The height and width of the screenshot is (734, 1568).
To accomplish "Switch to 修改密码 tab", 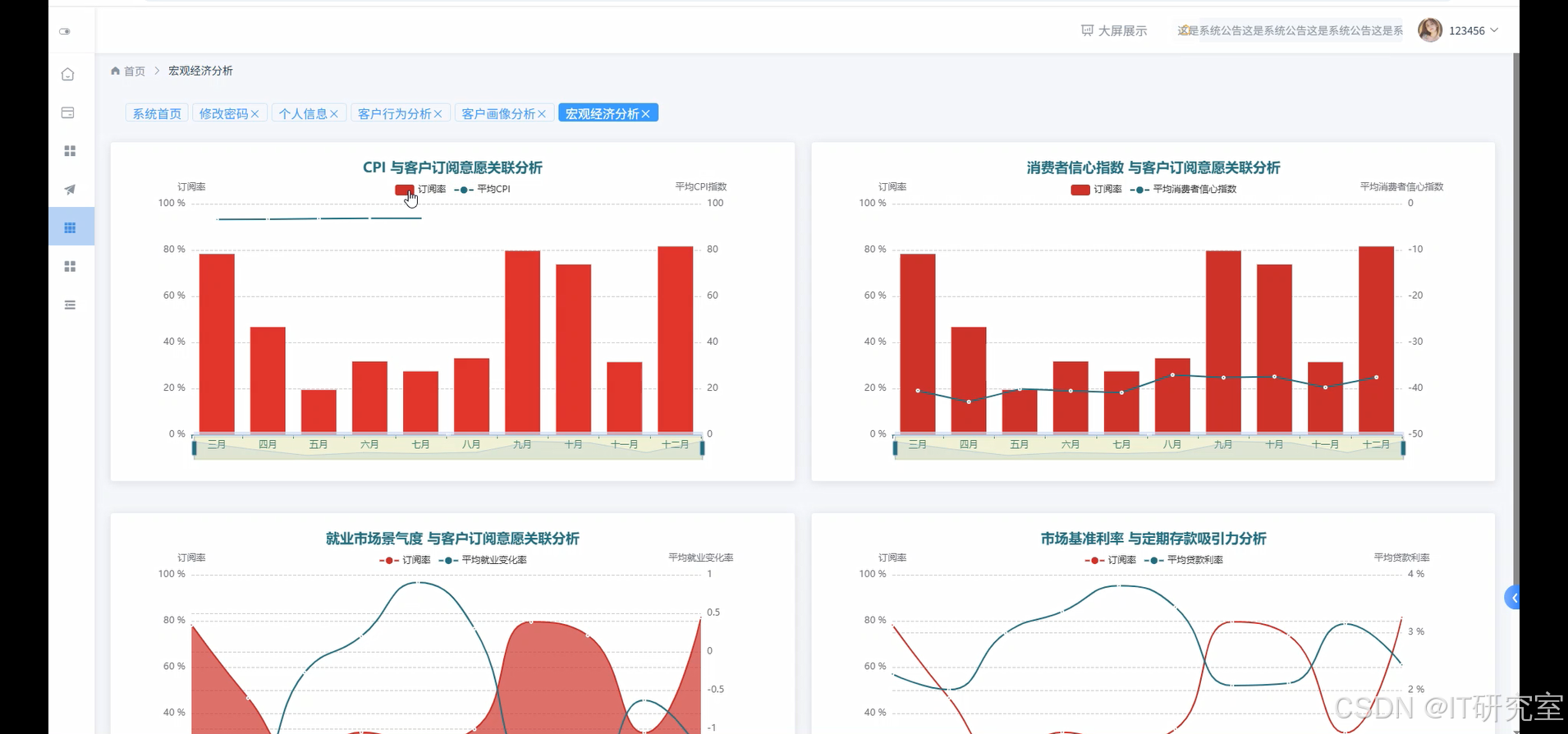I will tap(223, 113).
